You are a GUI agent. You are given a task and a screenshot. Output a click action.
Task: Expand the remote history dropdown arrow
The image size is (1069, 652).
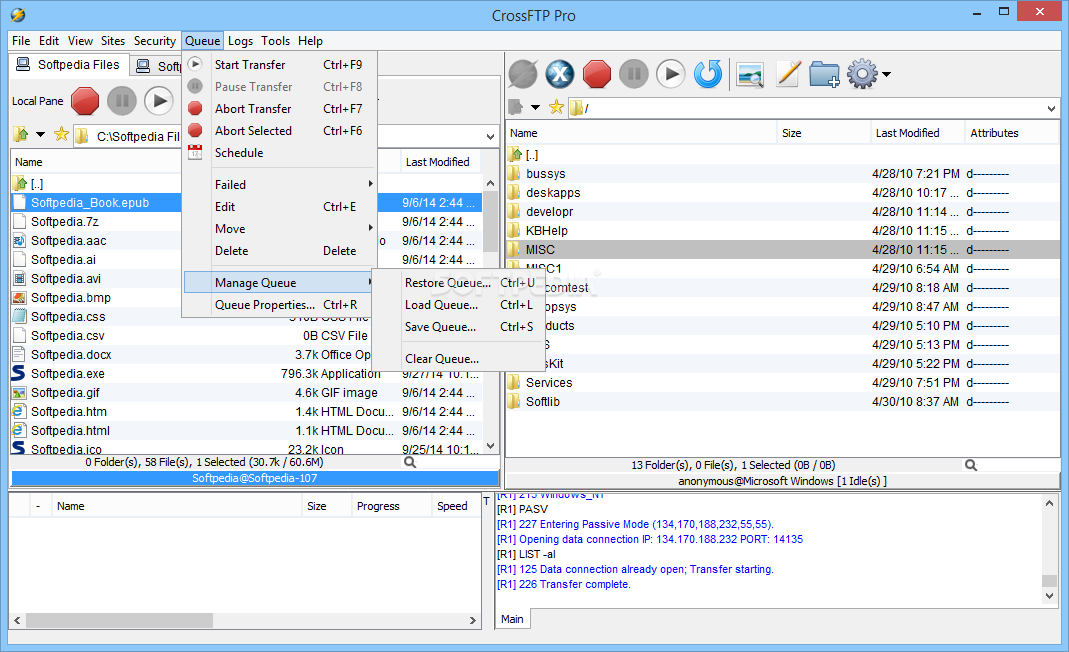point(535,107)
